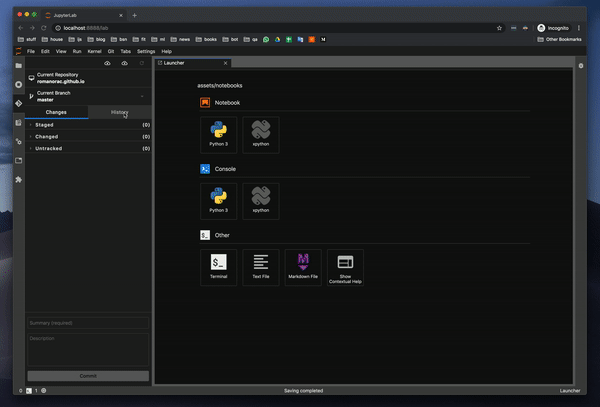Open the Run menu

[77, 51]
